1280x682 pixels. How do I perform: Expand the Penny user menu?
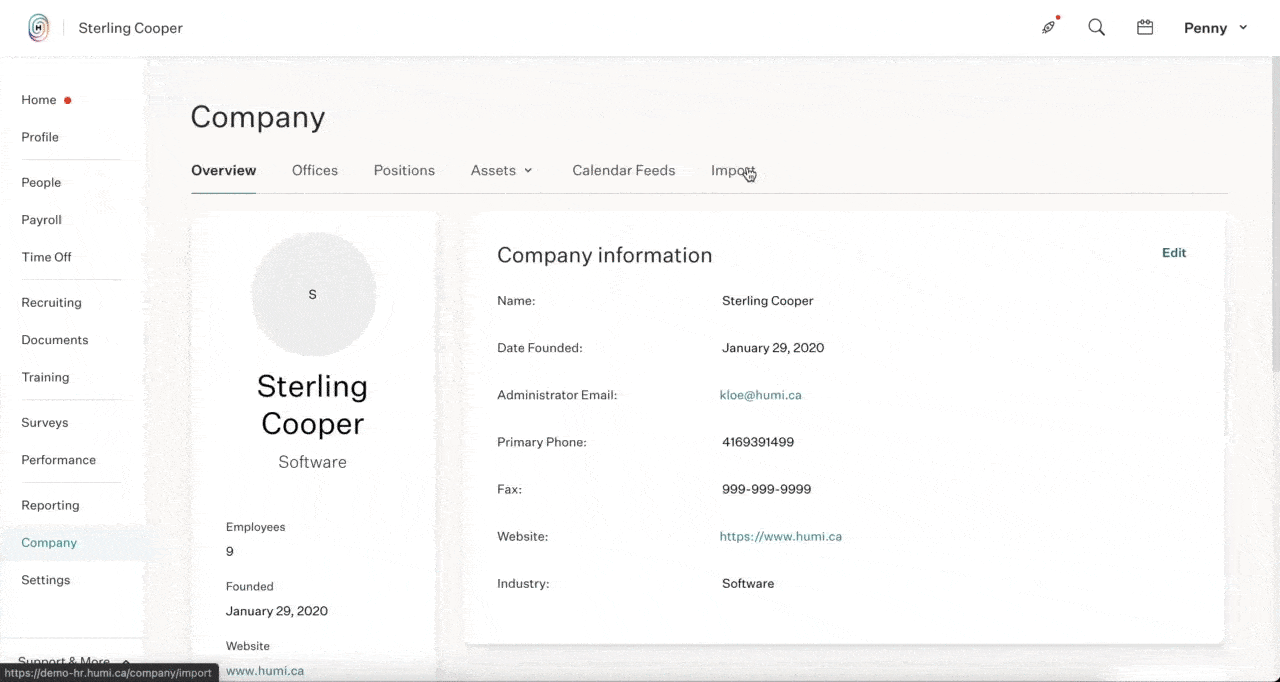tap(1215, 28)
